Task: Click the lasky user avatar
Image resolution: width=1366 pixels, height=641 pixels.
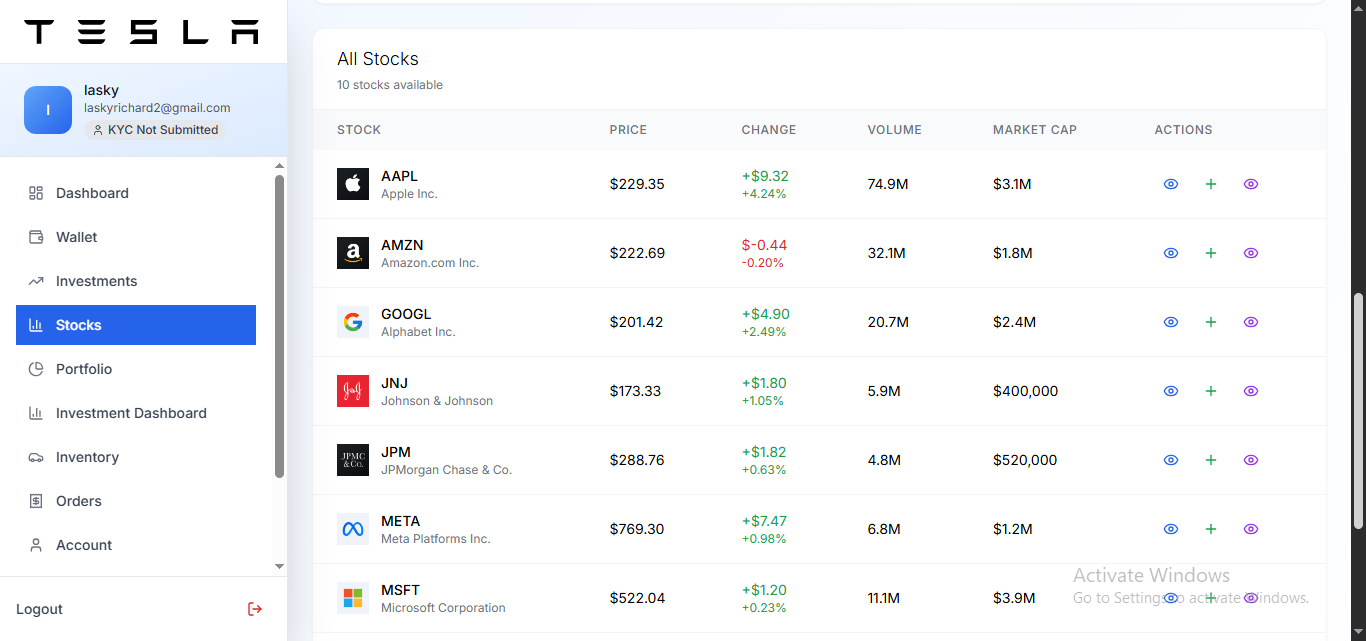Action: (x=48, y=110)
